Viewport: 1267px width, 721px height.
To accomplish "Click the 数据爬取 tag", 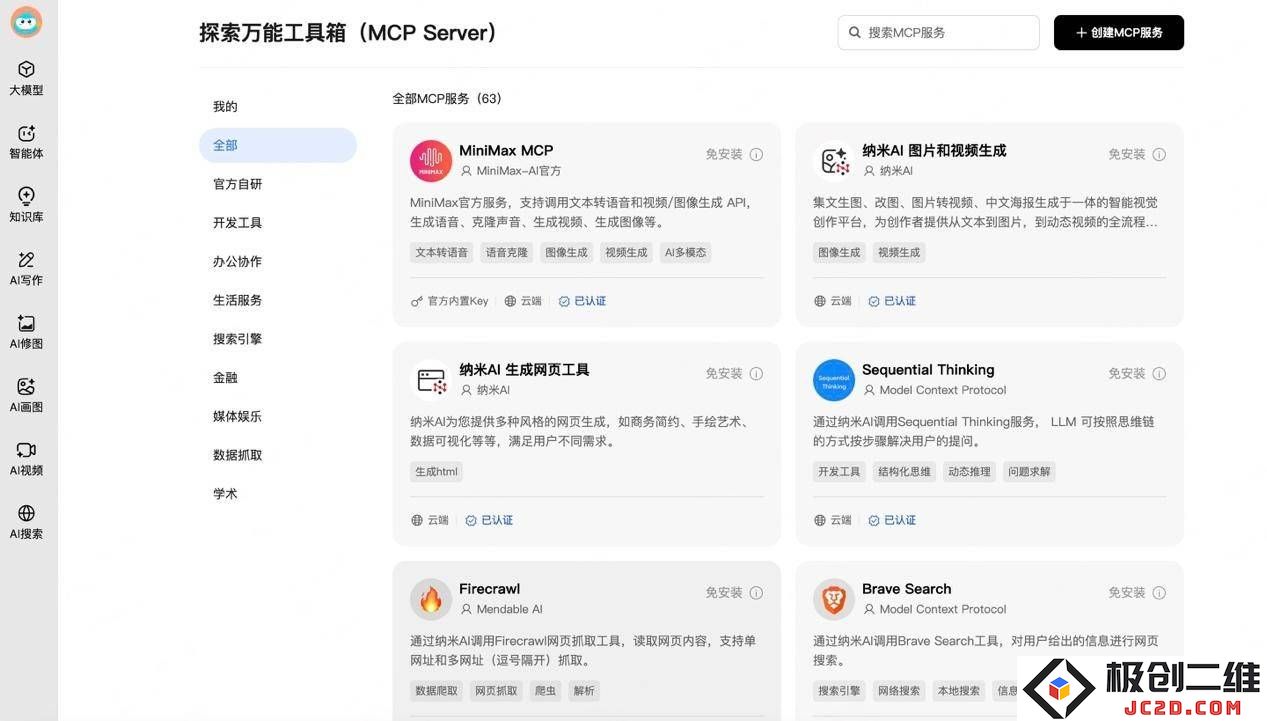I will (437, 691).
